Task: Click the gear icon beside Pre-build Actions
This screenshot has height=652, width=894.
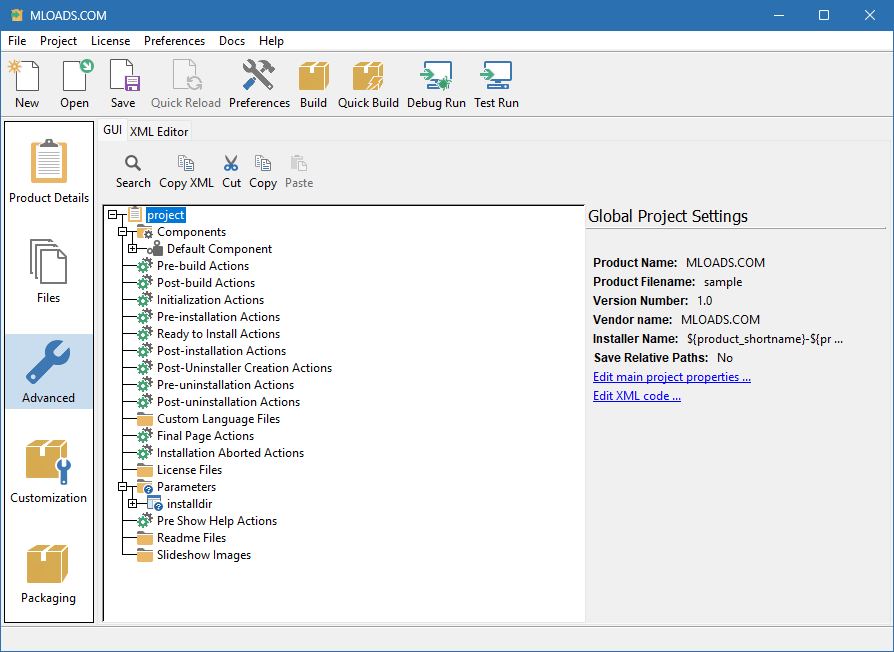Action: 145,266
